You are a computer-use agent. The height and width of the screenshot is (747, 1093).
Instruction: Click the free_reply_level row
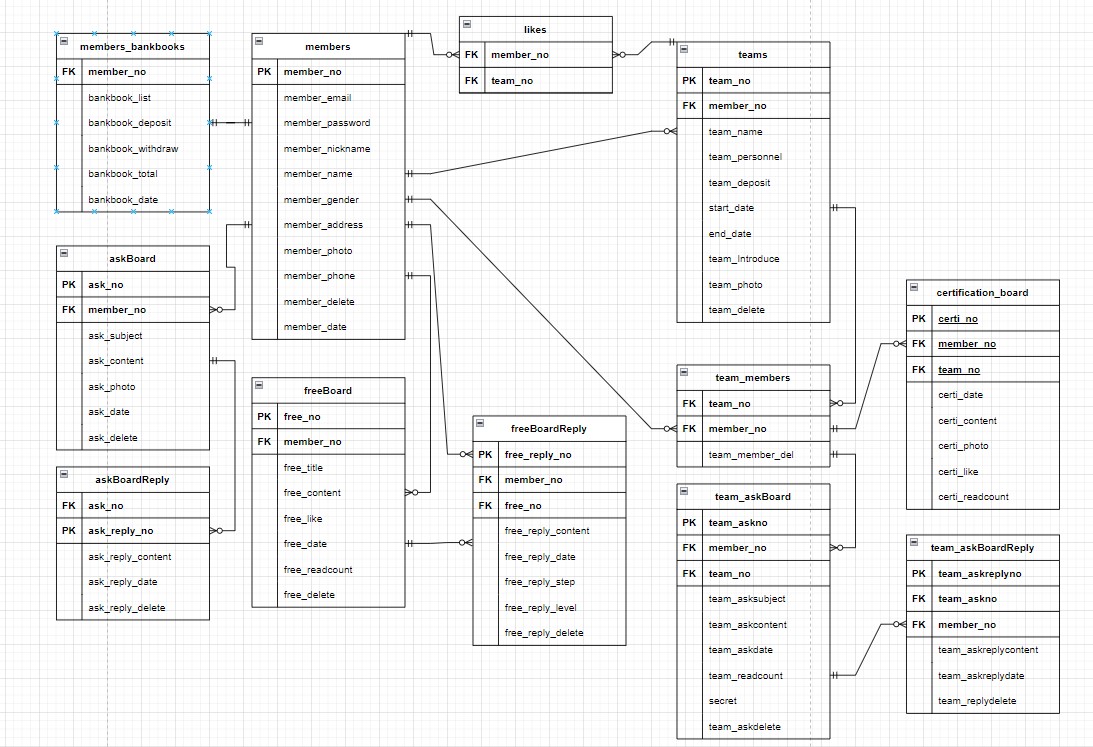tap(549, 608)
